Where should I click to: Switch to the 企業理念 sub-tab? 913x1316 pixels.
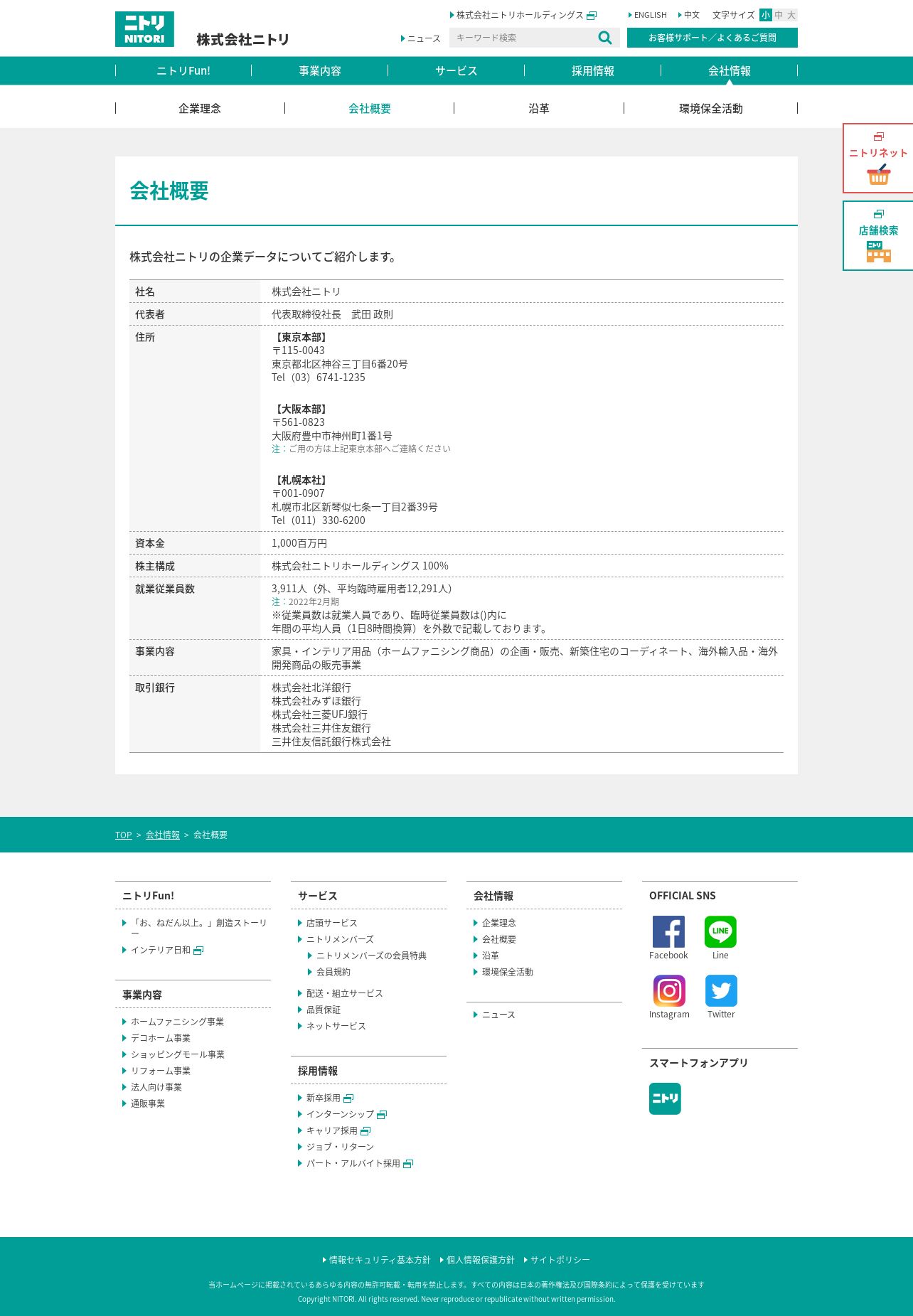(x=200, y=108)
